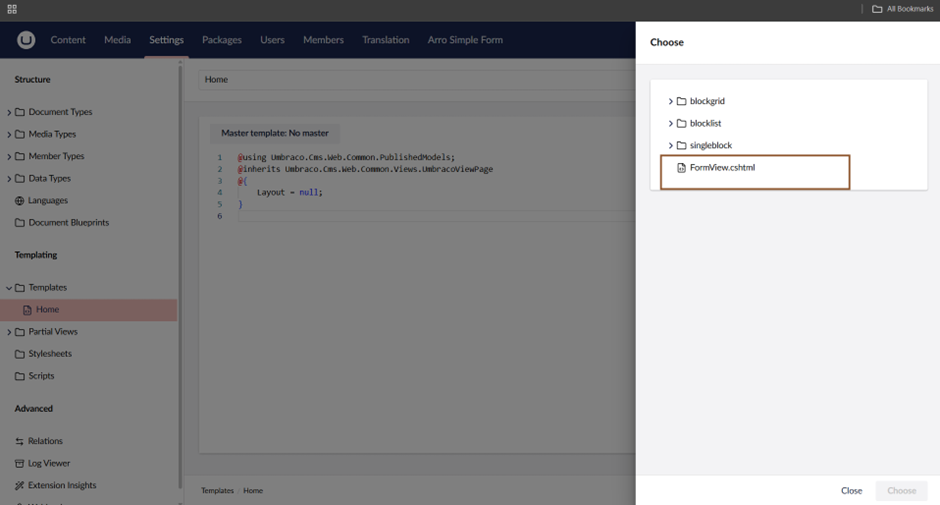Click the Log Viewer icon
This screenshot has width=940, height=505.
pyautogui.click(x=20, y=464)
